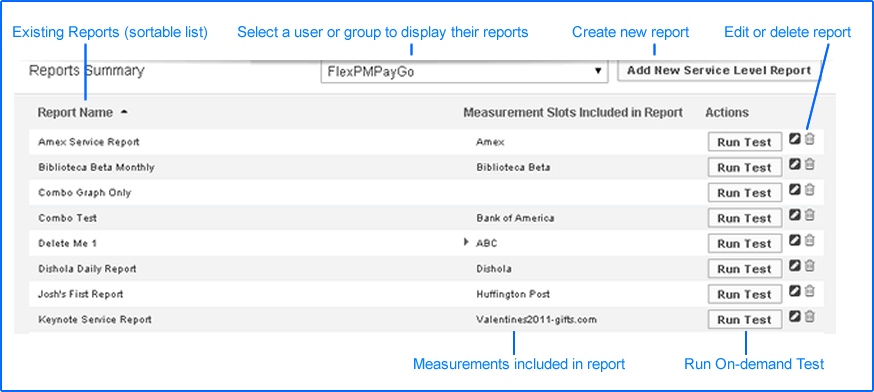Run Test for Biblioteca Beta Monthly
The width and height of the screenshot is (874, 392).
pos(745,168)
